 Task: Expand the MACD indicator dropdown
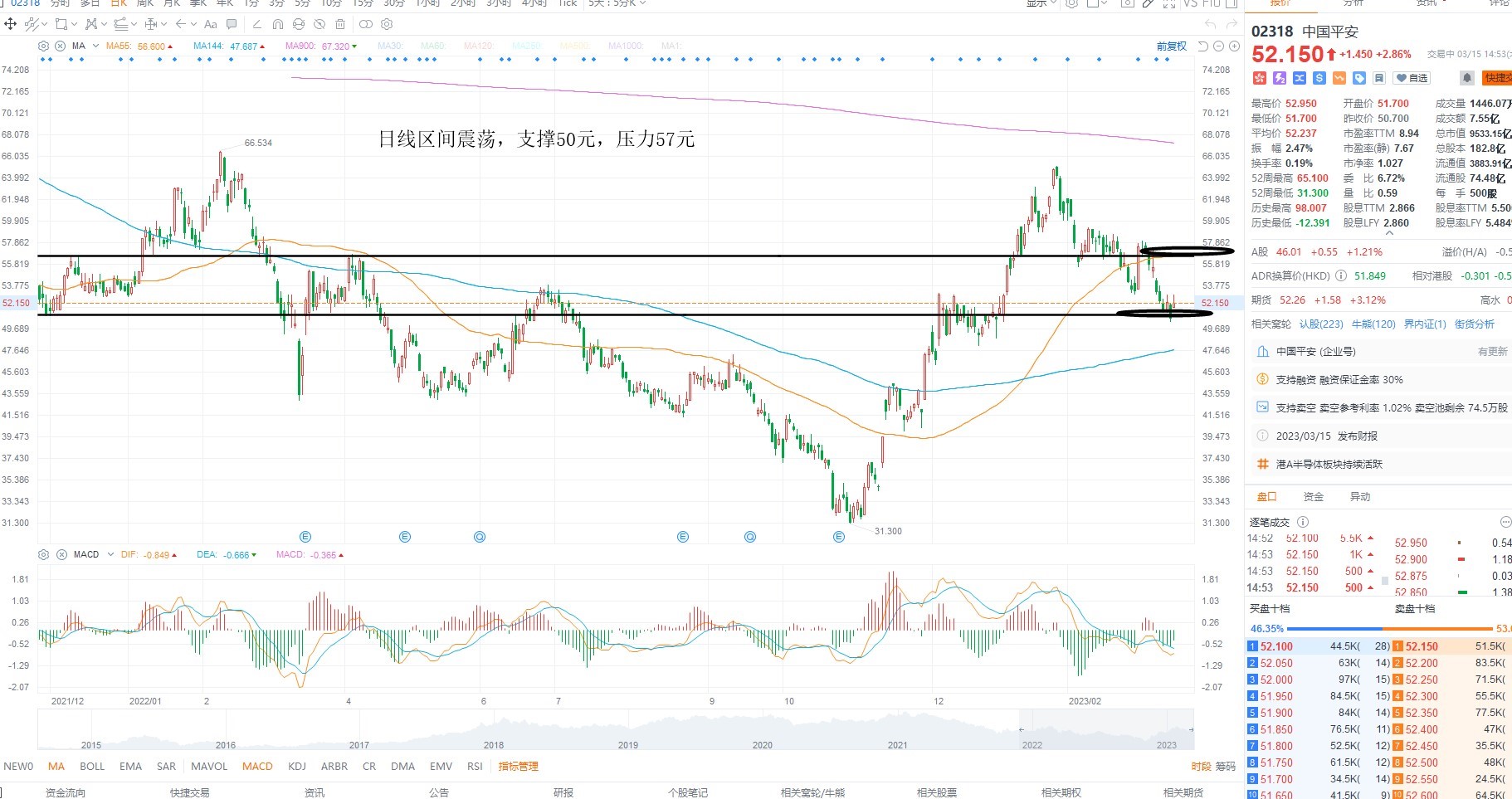pyautogui.click(x=110, y=554)
